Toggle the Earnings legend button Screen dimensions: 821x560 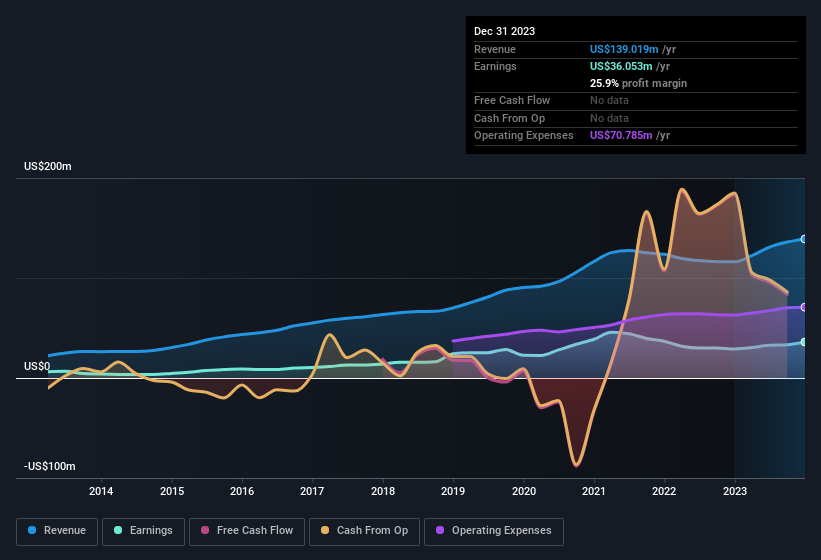point(143,531)
